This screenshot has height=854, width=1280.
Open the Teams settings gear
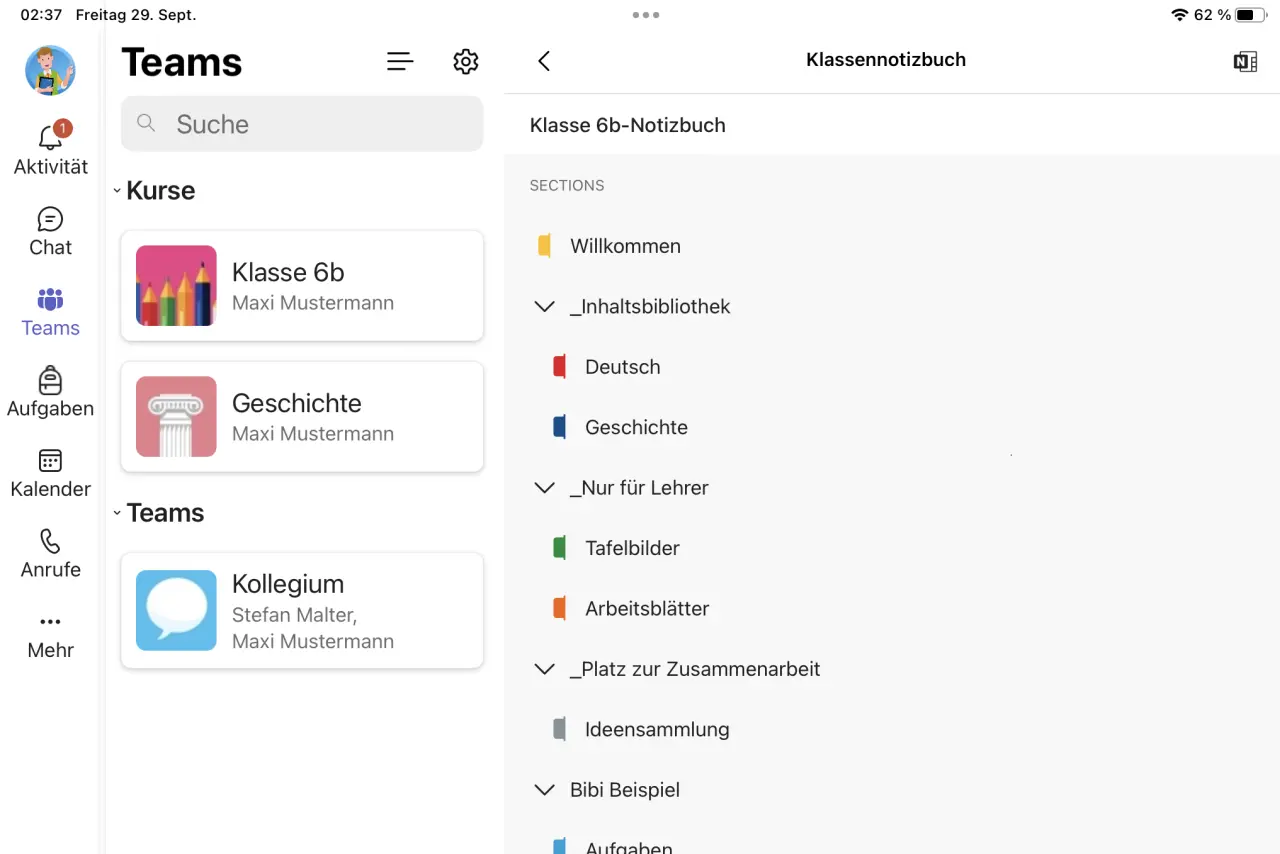[x=465, y=61]
